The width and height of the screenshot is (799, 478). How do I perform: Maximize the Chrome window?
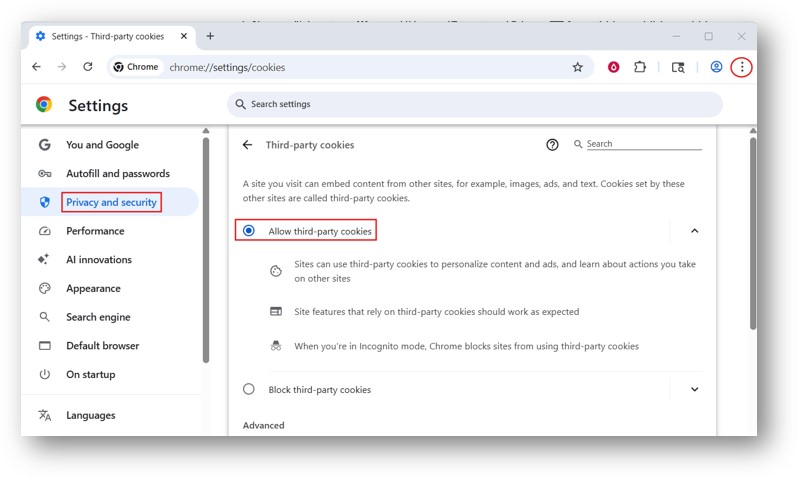(708, 36)
